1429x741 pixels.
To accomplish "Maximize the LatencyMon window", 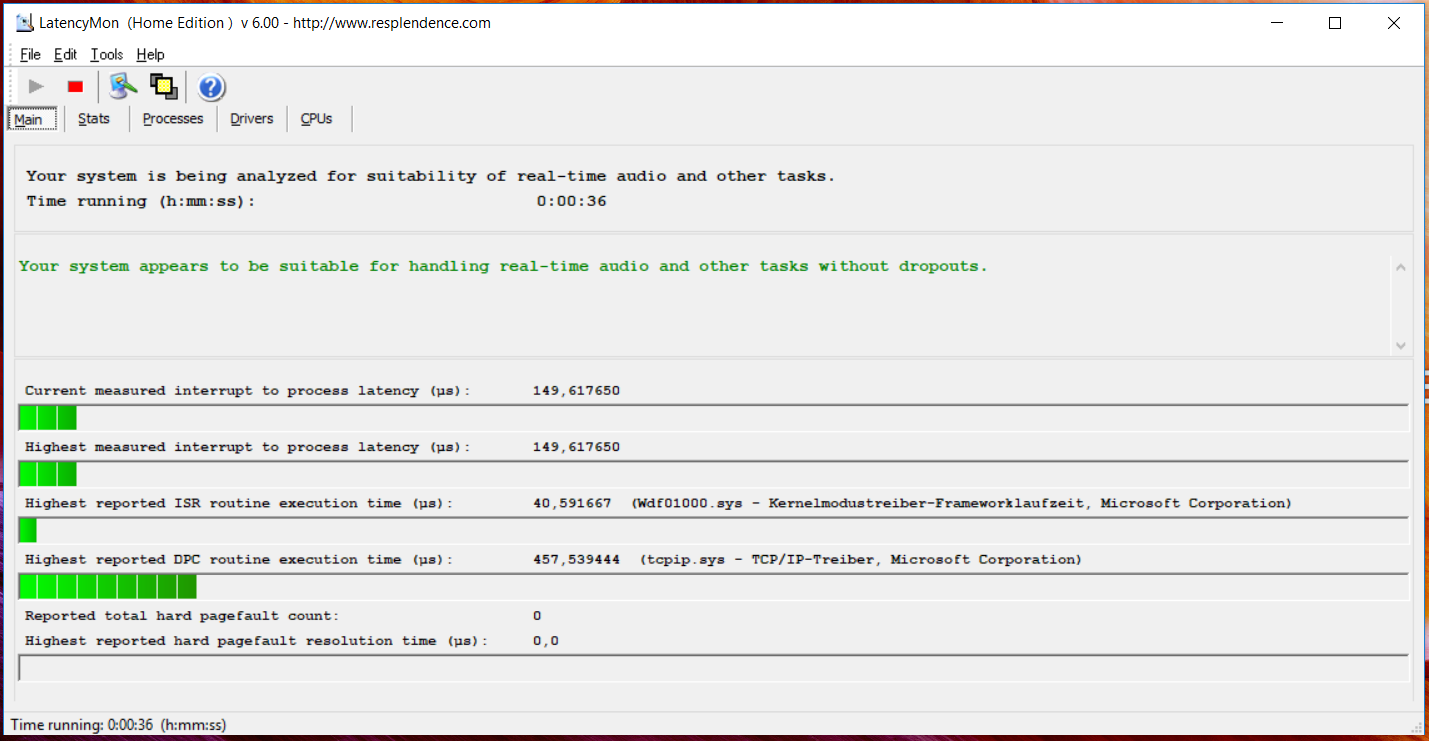I will coord(1334,23).
